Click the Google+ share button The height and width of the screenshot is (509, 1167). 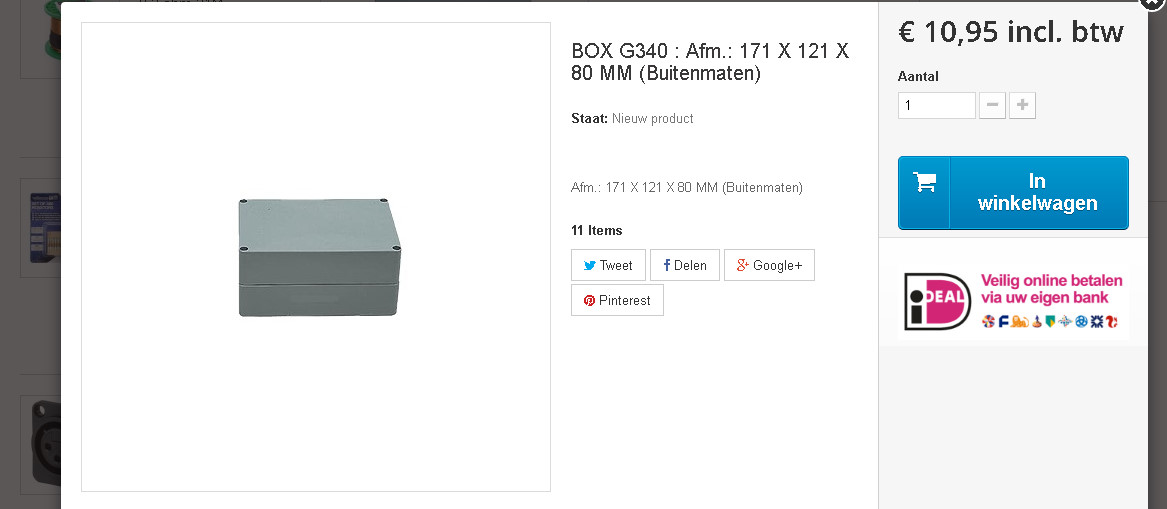coord(769,265)
